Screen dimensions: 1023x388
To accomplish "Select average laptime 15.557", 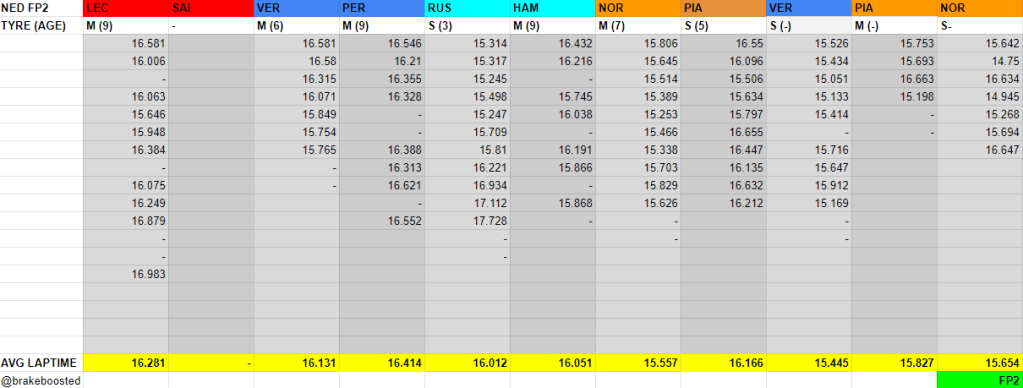I will coord(638,363).
